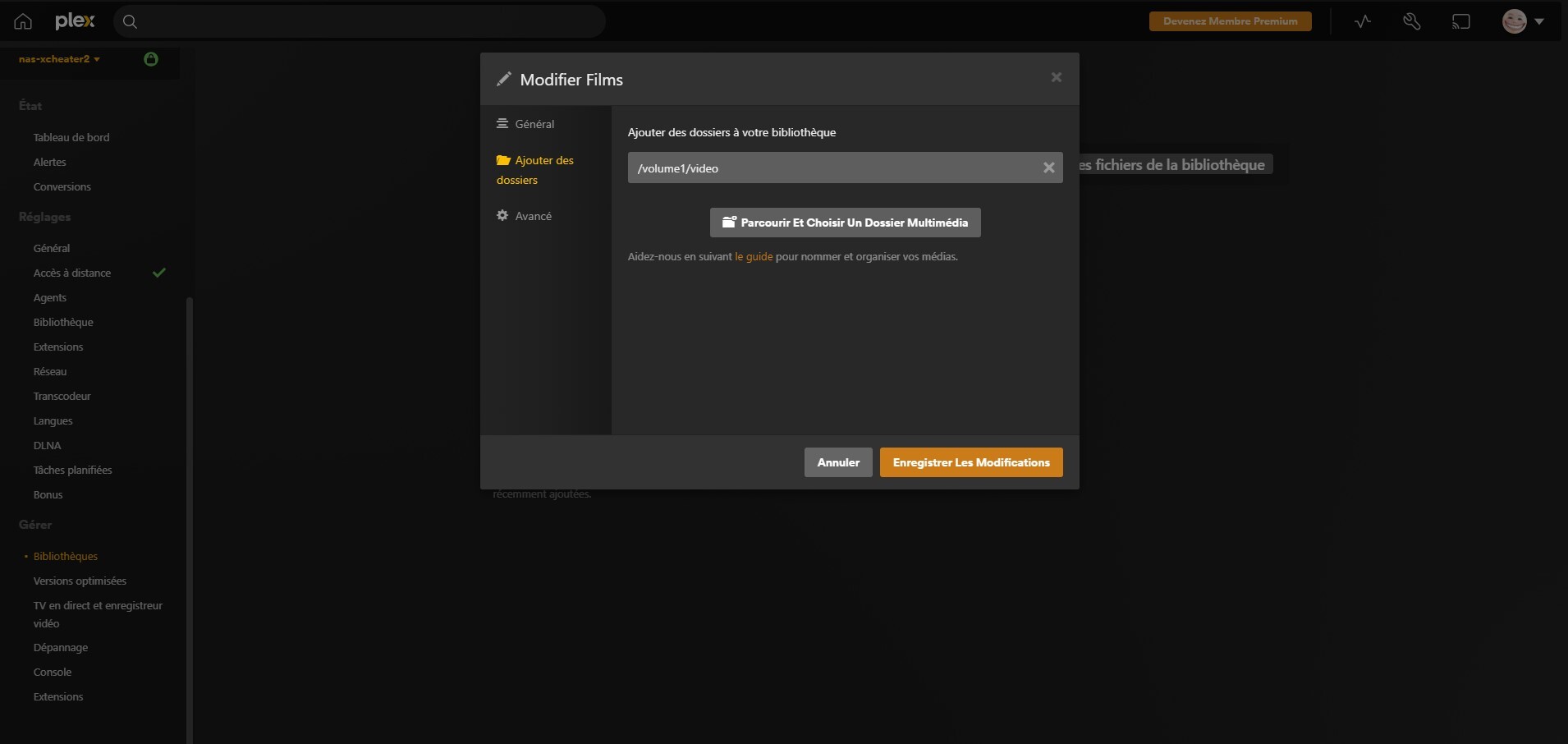
Task: Open settings wrench icon
Action: pos(1412,22)
